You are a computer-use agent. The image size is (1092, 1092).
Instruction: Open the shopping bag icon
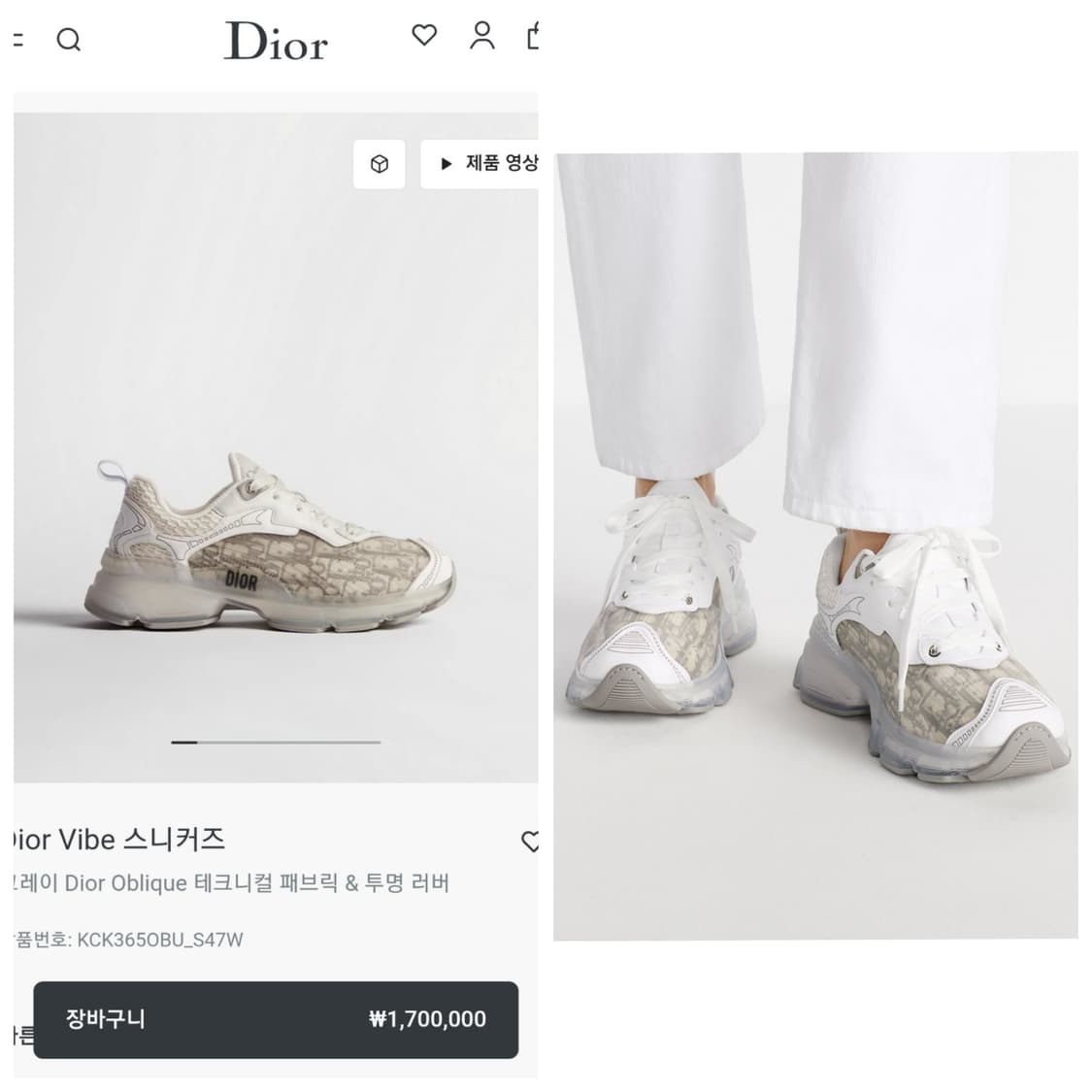point(532,37)
